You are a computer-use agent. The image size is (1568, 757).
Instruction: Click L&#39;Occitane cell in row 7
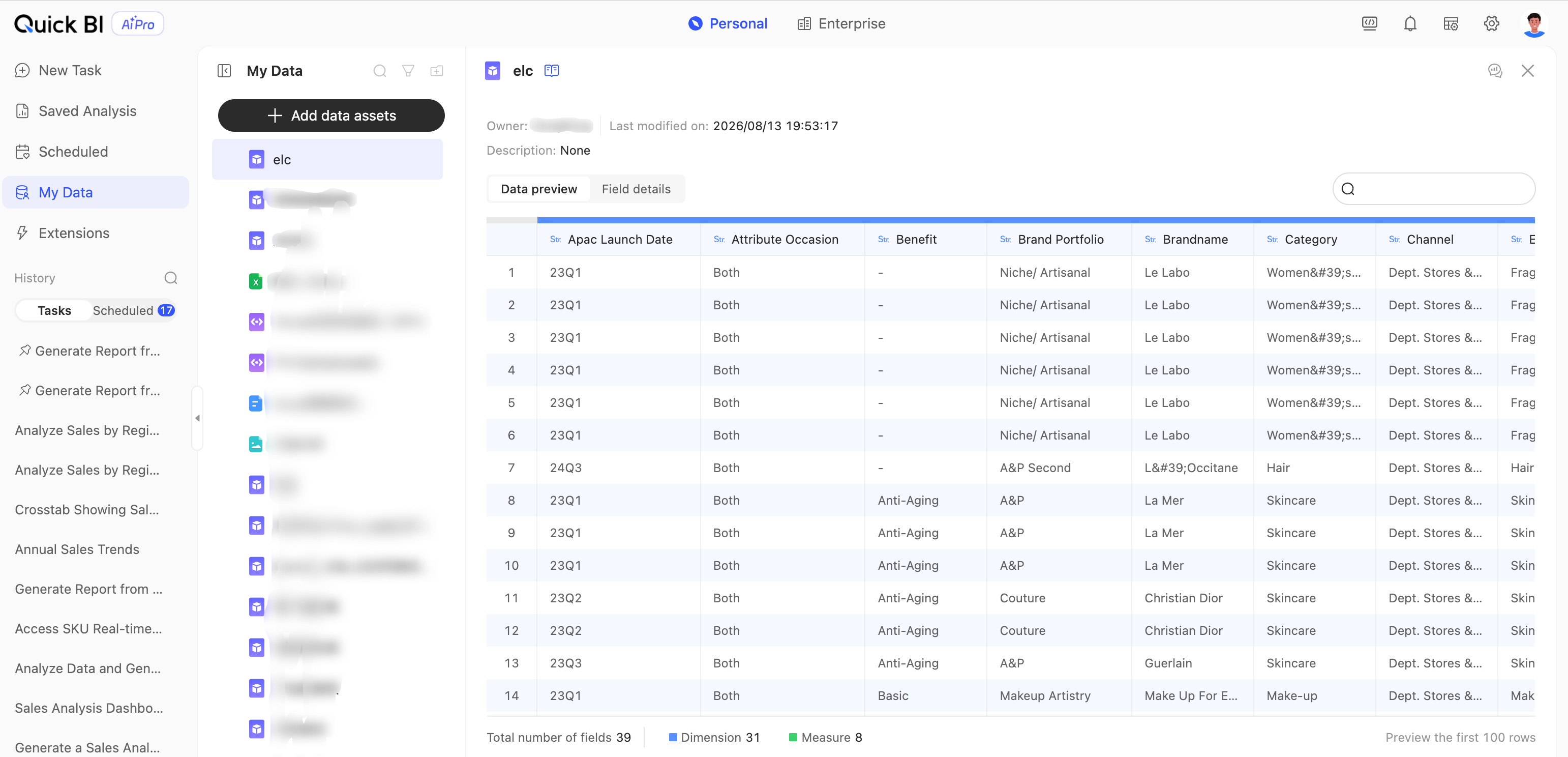click(1191, 468)
